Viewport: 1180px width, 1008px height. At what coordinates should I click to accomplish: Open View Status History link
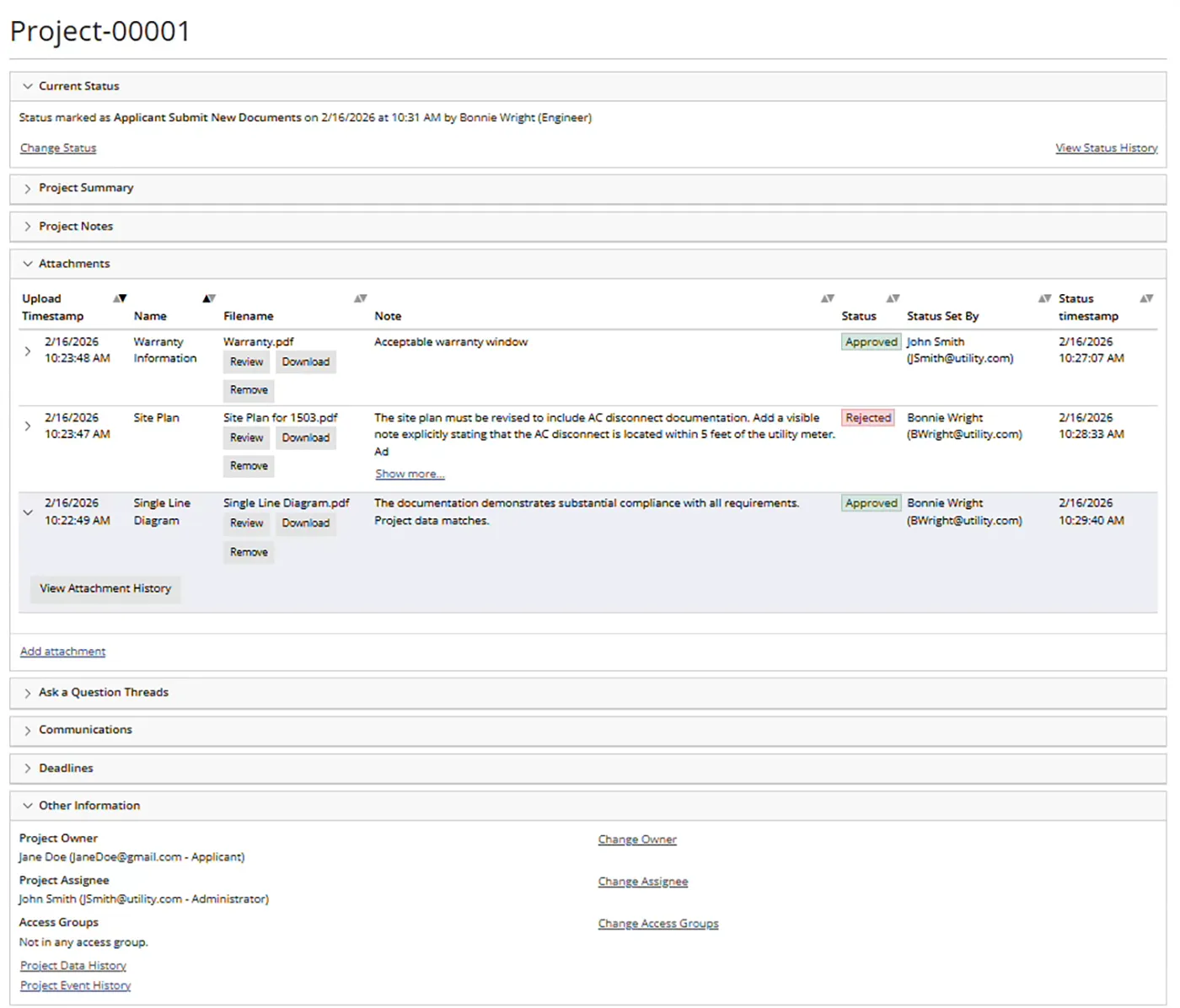point(1107,148)
